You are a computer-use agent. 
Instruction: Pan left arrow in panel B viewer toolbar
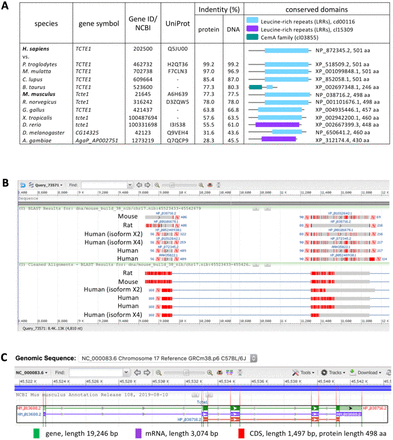(139, 185)
